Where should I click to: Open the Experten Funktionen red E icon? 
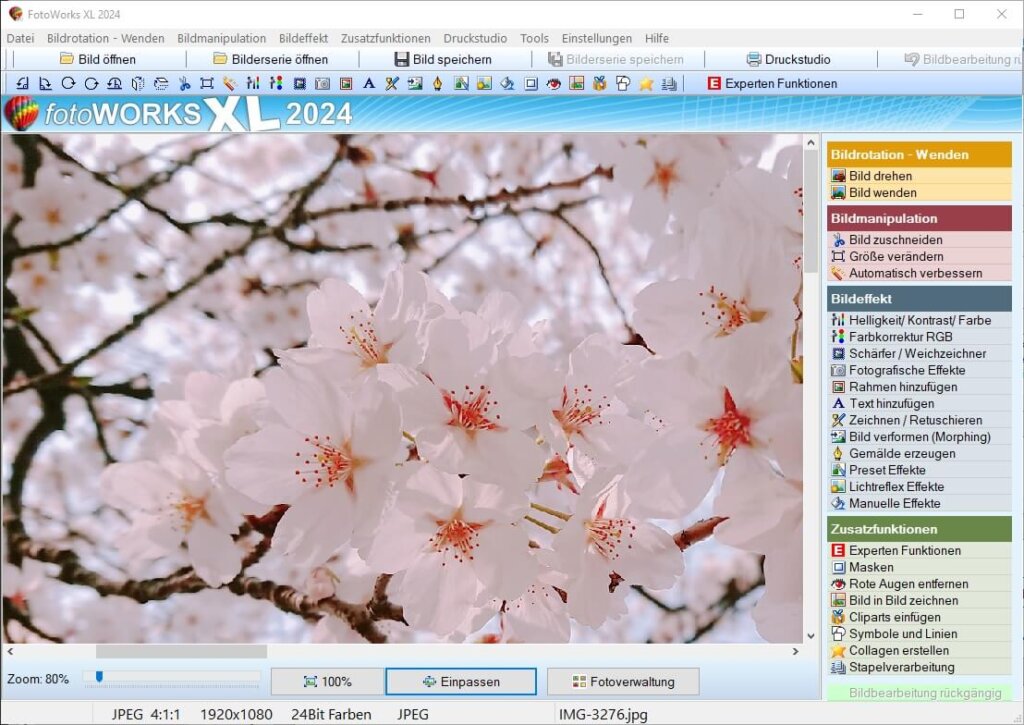840,550
